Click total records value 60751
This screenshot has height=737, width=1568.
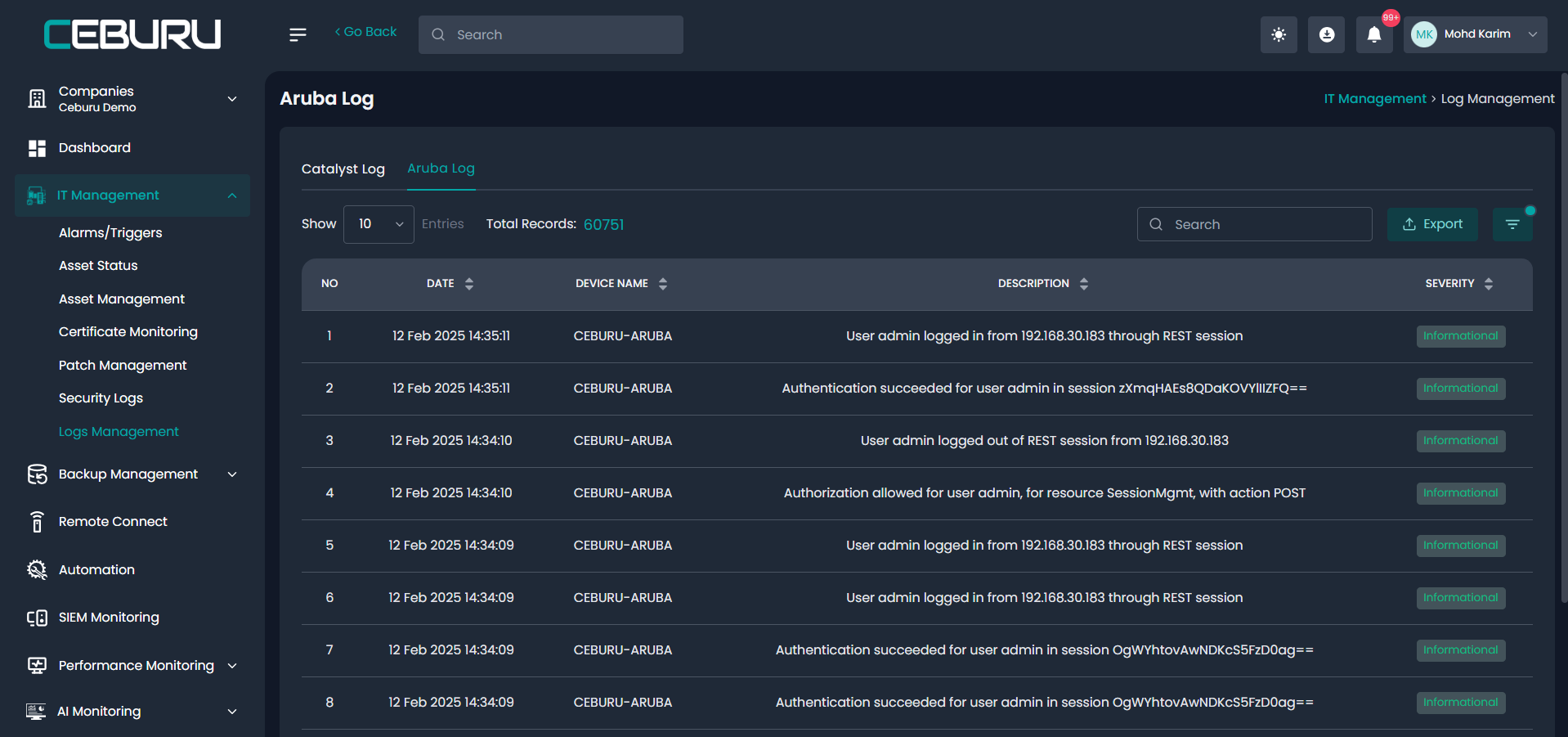(x=603, y=225)
